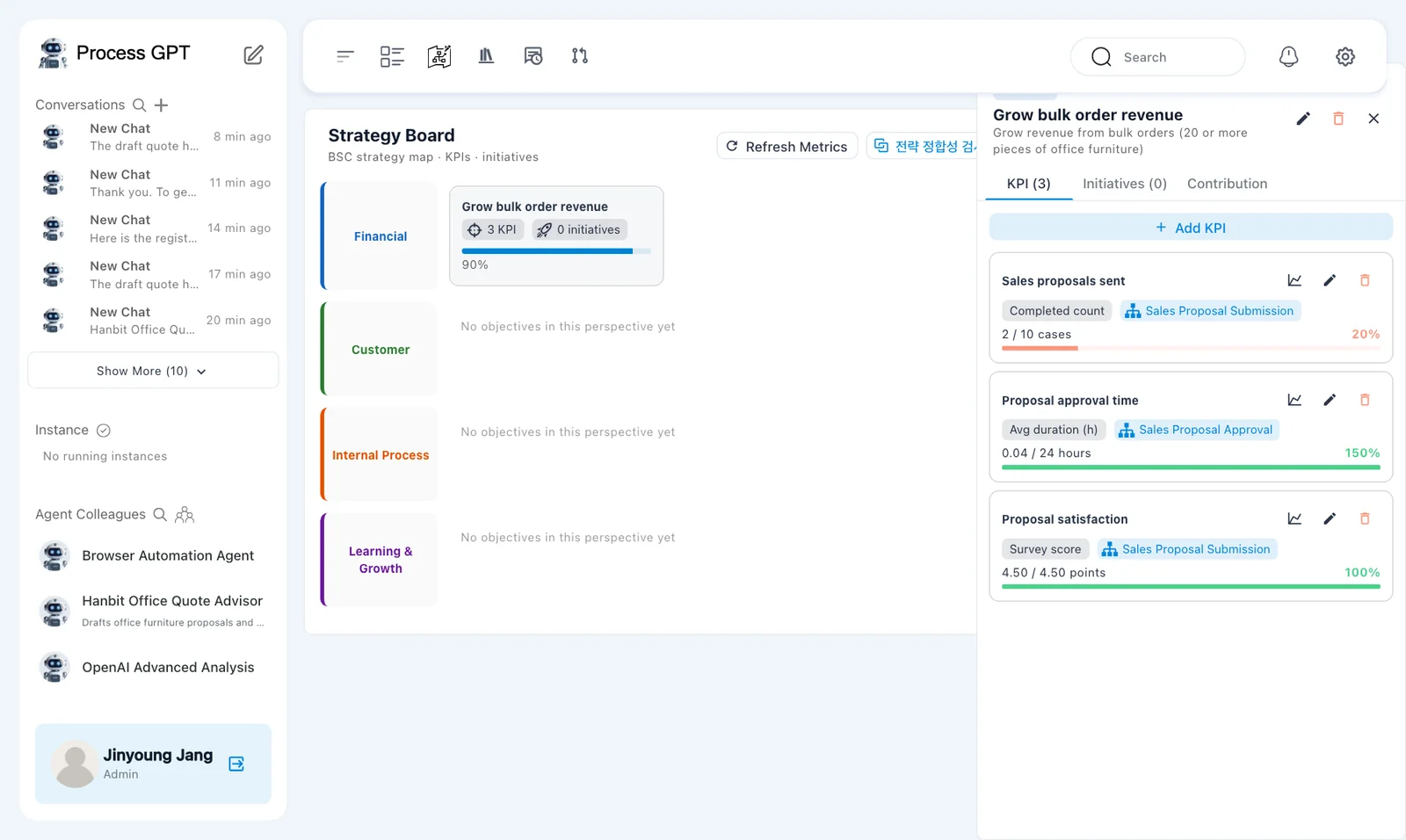The image size is (1406, 840).
Task: Toggle the Instance status check icon
Action: click(104, 431)
